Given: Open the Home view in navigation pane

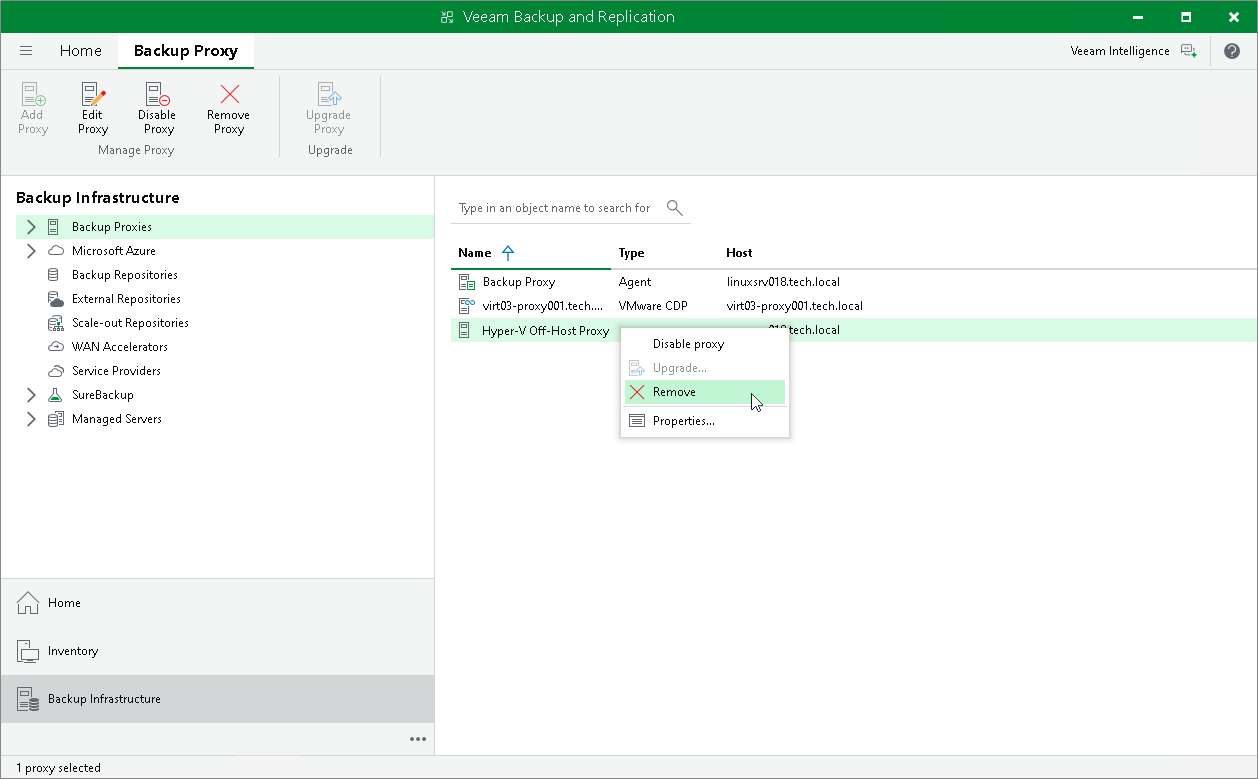Looking at the screenshot, I should pyautogui.click(x=64, y=603).
